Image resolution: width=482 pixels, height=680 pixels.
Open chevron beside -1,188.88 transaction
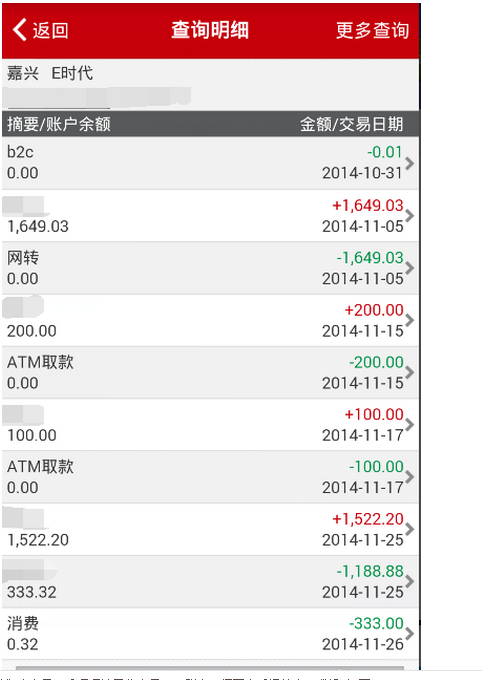(409, 581)
